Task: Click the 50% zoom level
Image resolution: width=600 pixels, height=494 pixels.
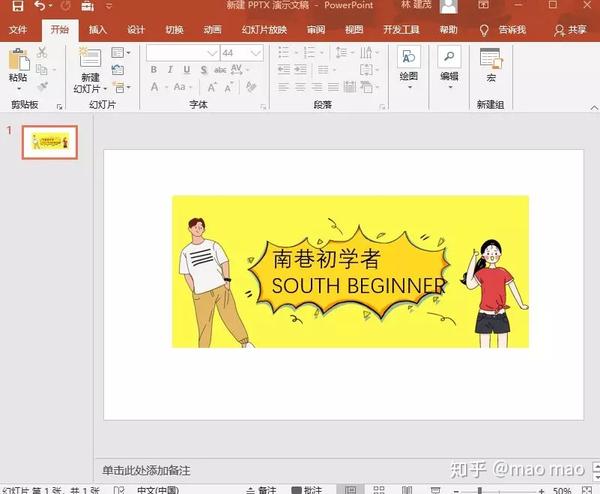Action: (562, 491)
